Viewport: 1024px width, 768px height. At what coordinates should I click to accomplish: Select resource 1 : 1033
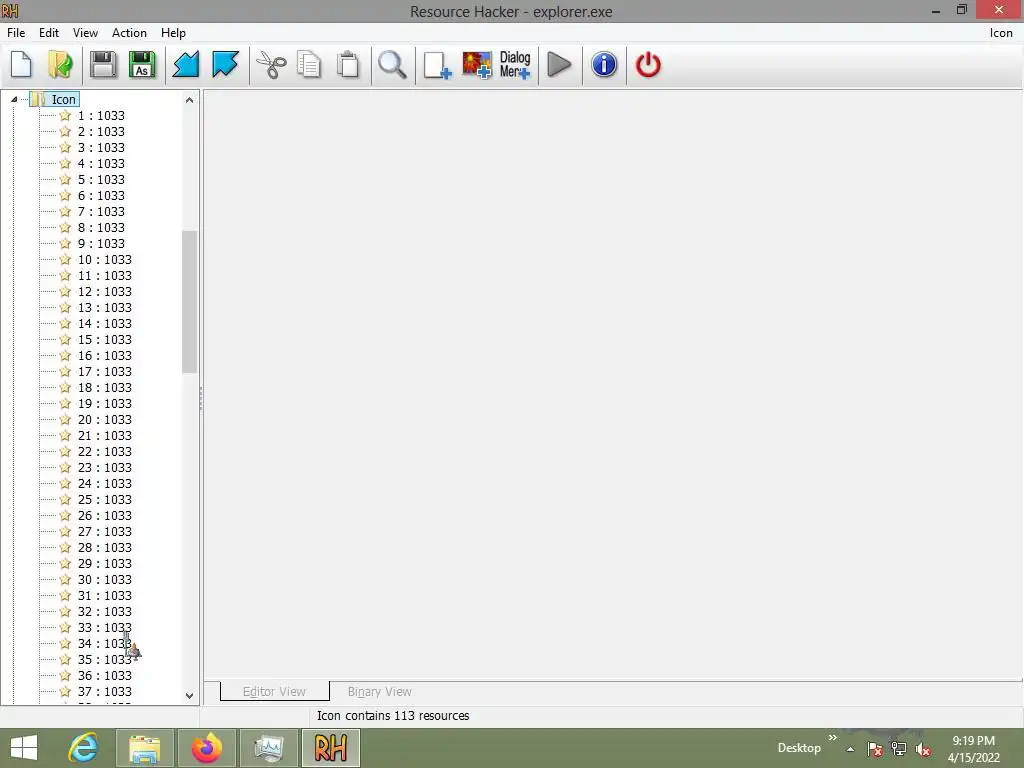click(101, 116)
